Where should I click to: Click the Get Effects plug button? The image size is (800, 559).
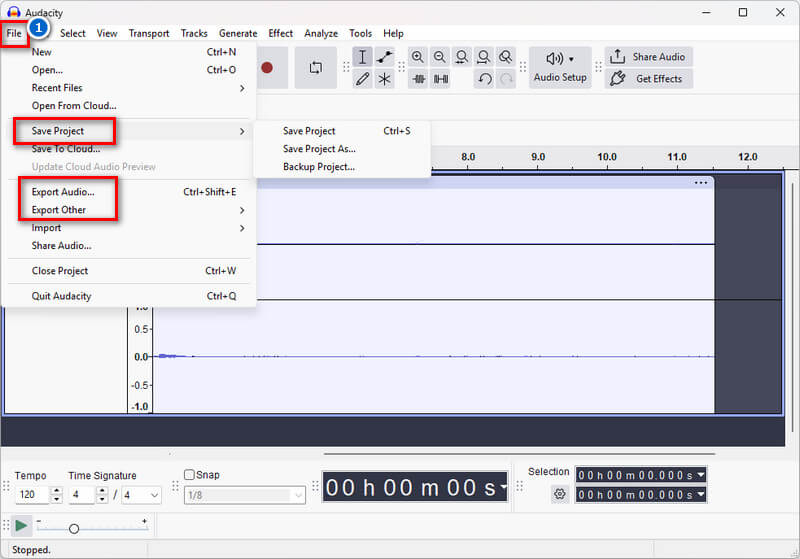pyautogui.click(x=648, y=79)
